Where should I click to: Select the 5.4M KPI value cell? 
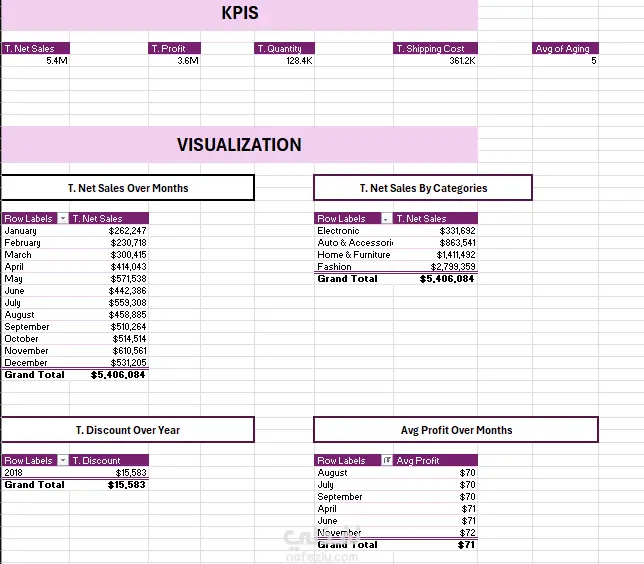[x=36, y=60]
